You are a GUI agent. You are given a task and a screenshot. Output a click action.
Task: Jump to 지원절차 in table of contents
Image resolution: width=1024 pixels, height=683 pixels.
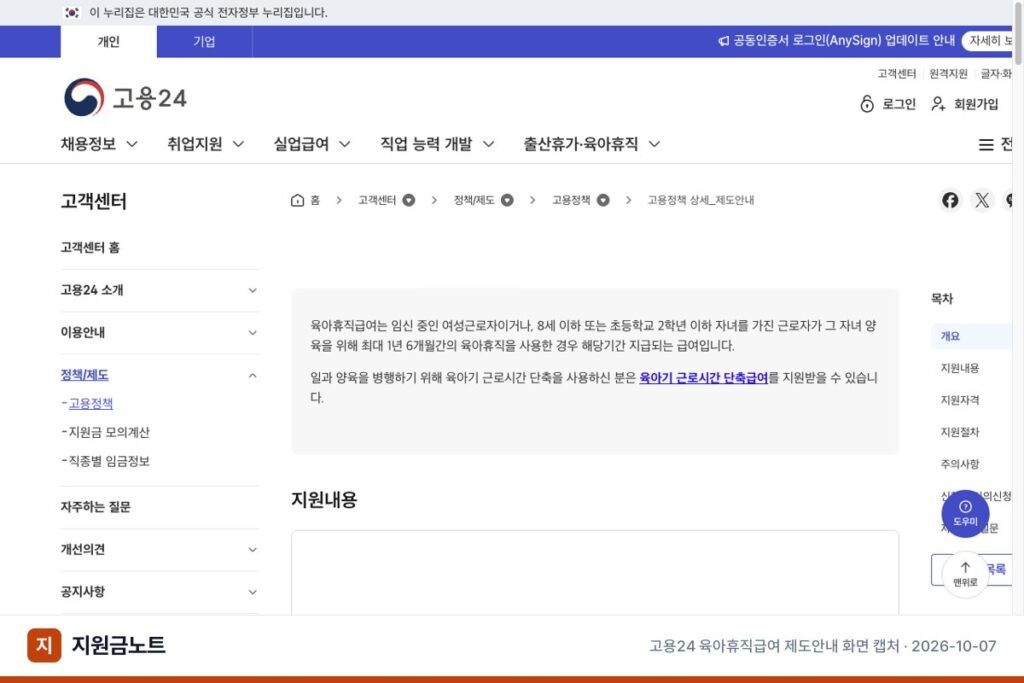[959, 432]
